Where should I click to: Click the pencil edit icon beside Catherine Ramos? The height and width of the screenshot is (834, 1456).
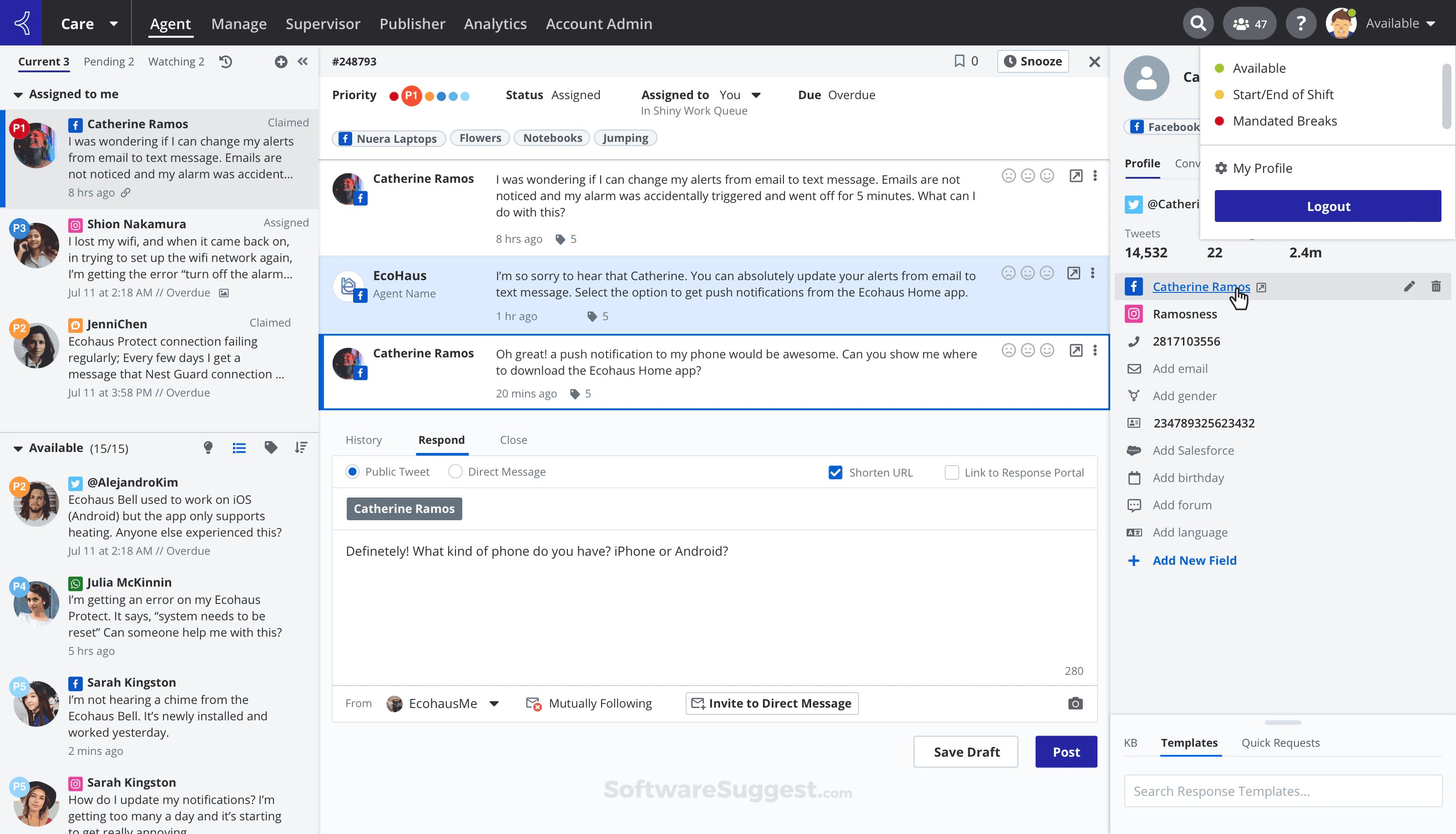[1409, 286]
